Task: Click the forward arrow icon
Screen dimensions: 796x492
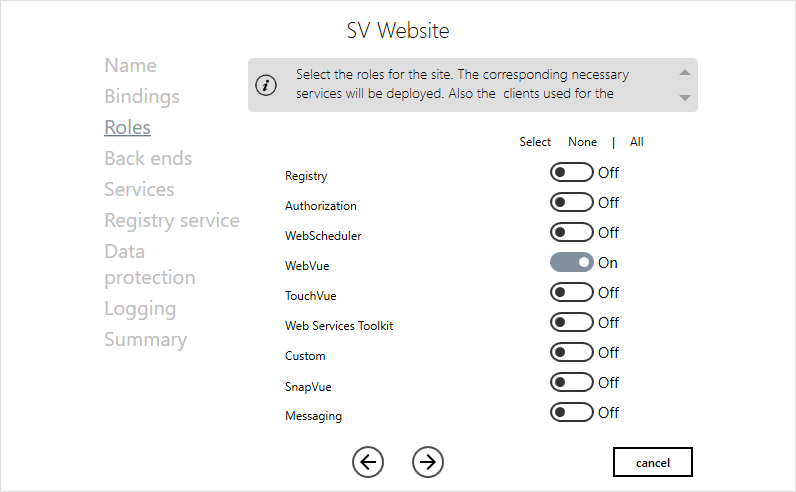Action: point(428,461)
